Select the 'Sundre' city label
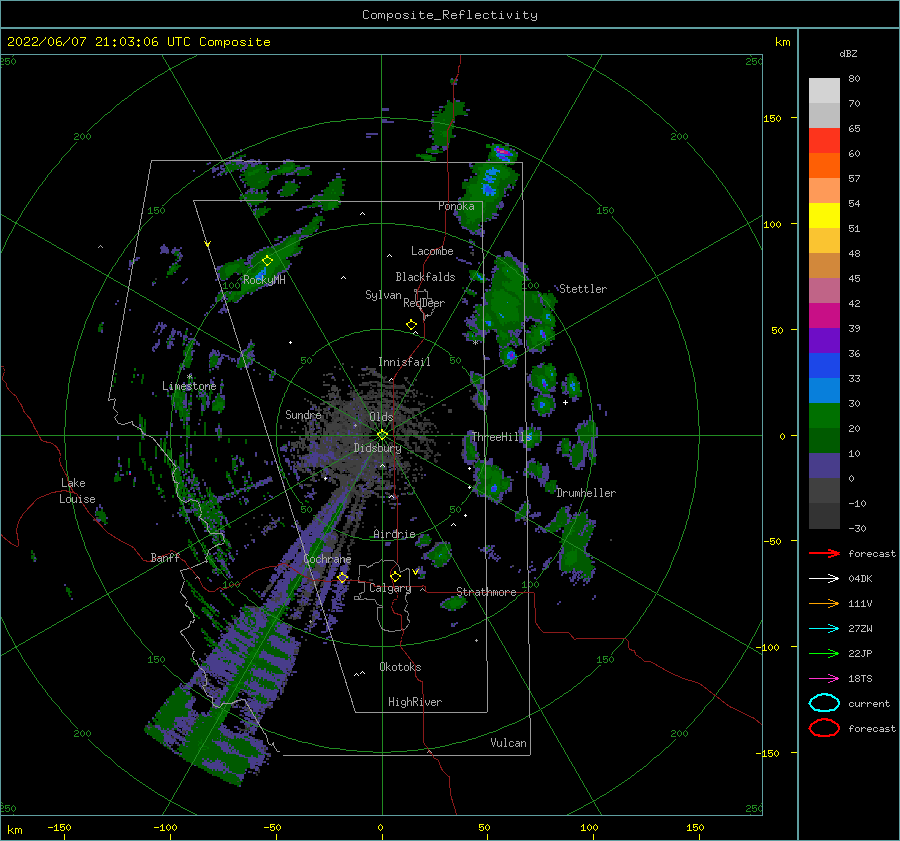This screenshot has height=841, width=900. coord(303,414)
